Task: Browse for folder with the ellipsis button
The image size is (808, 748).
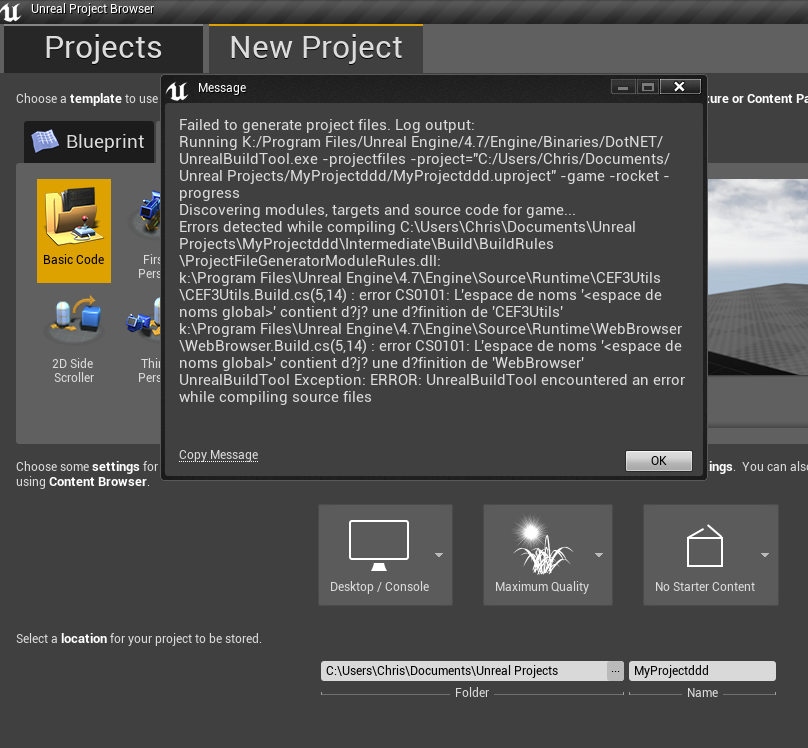Action: [x=615, y=671]
